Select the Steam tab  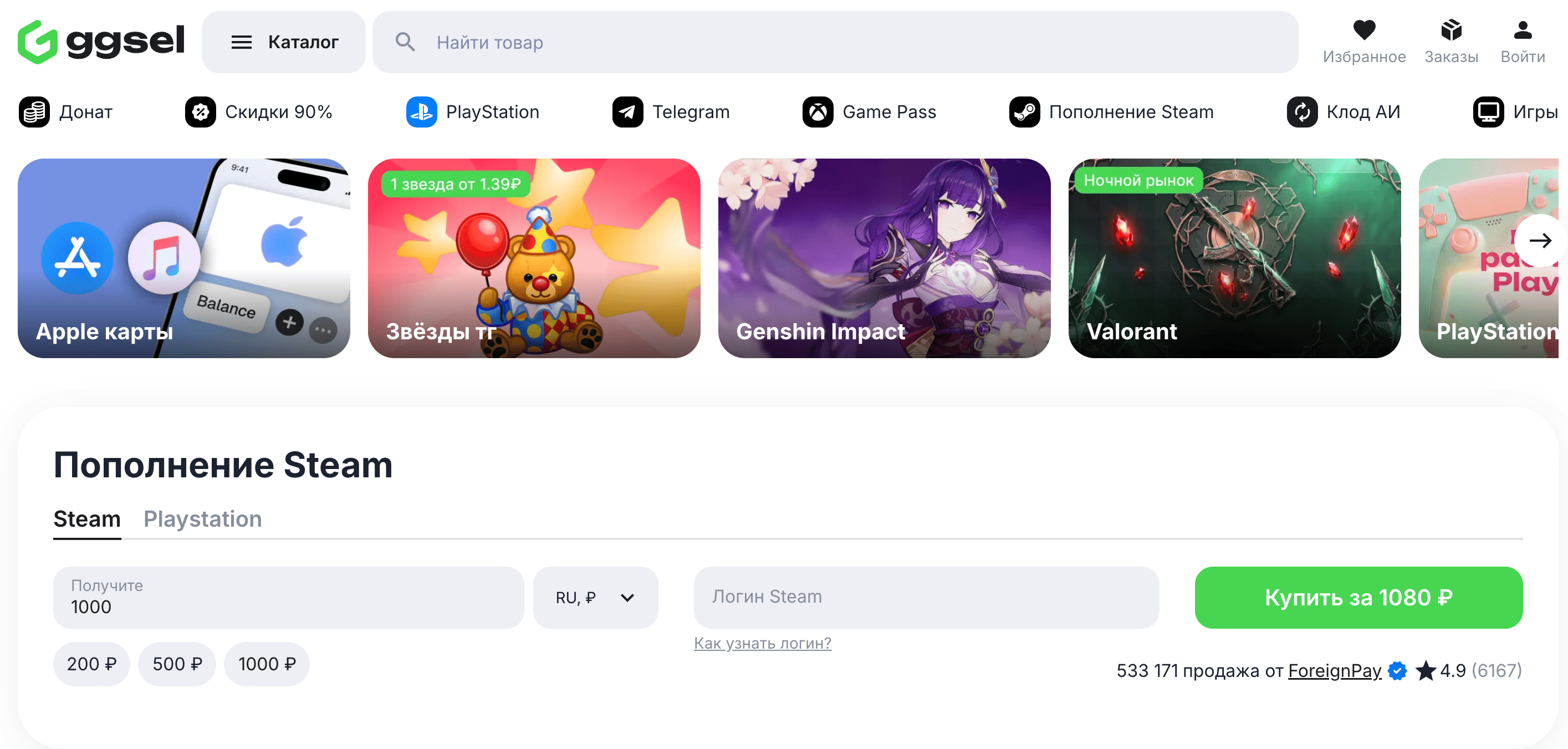pyautogui.click(x=87, y=519)
